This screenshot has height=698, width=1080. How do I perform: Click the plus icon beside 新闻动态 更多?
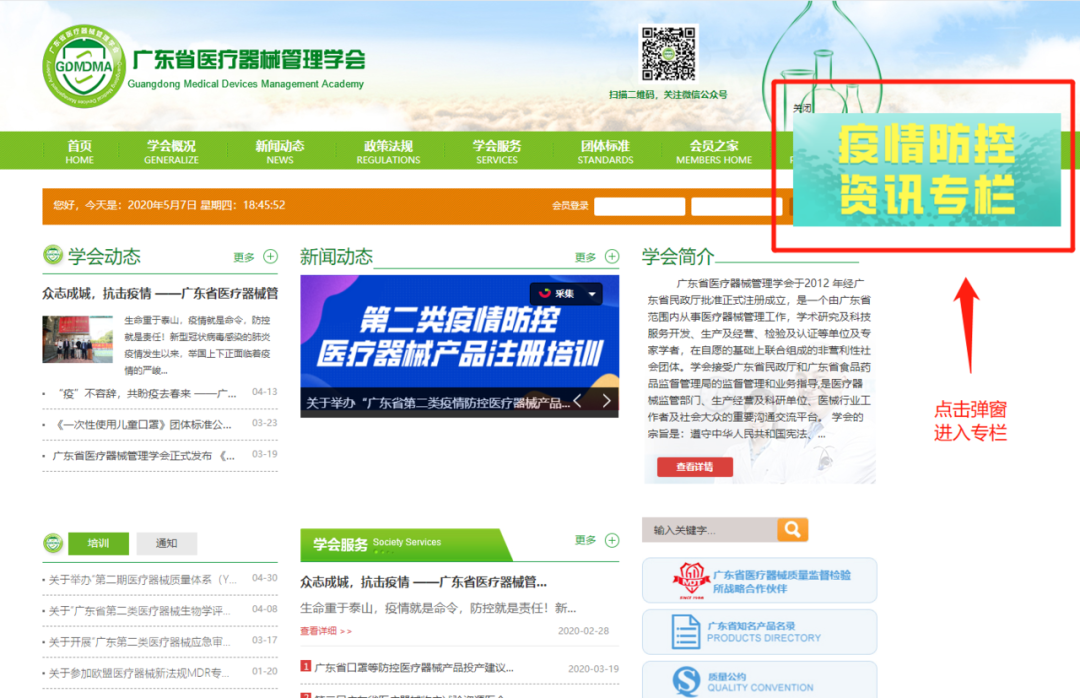[612, 256]
